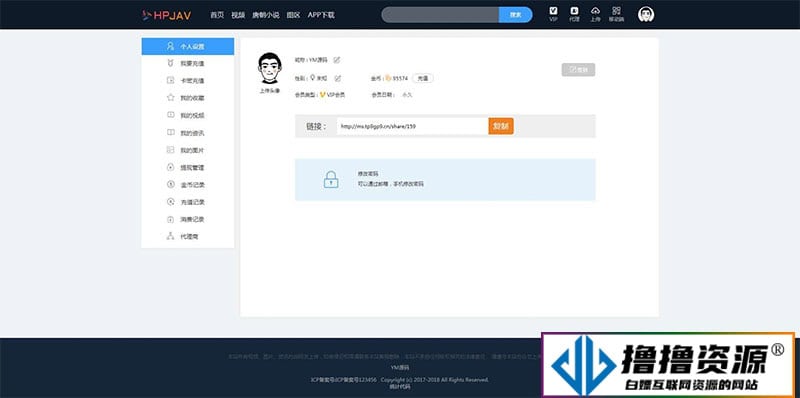Go to 首页 in top navigation
This screenshot has width=800, height=398.
tap(217, 15)
